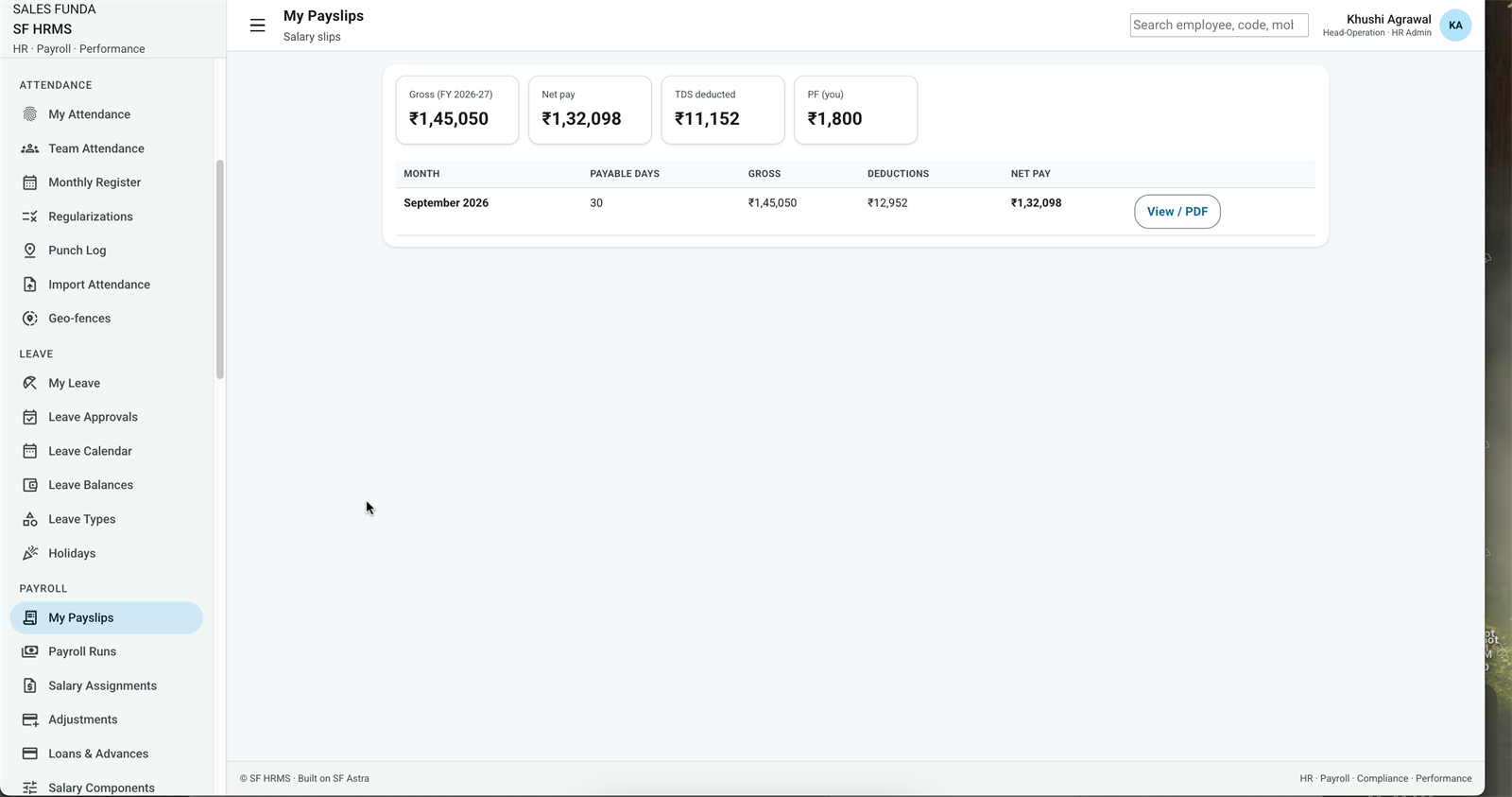Click the Team Attendance people icon
Screen dimensions: 1512x797
(30, 148)
